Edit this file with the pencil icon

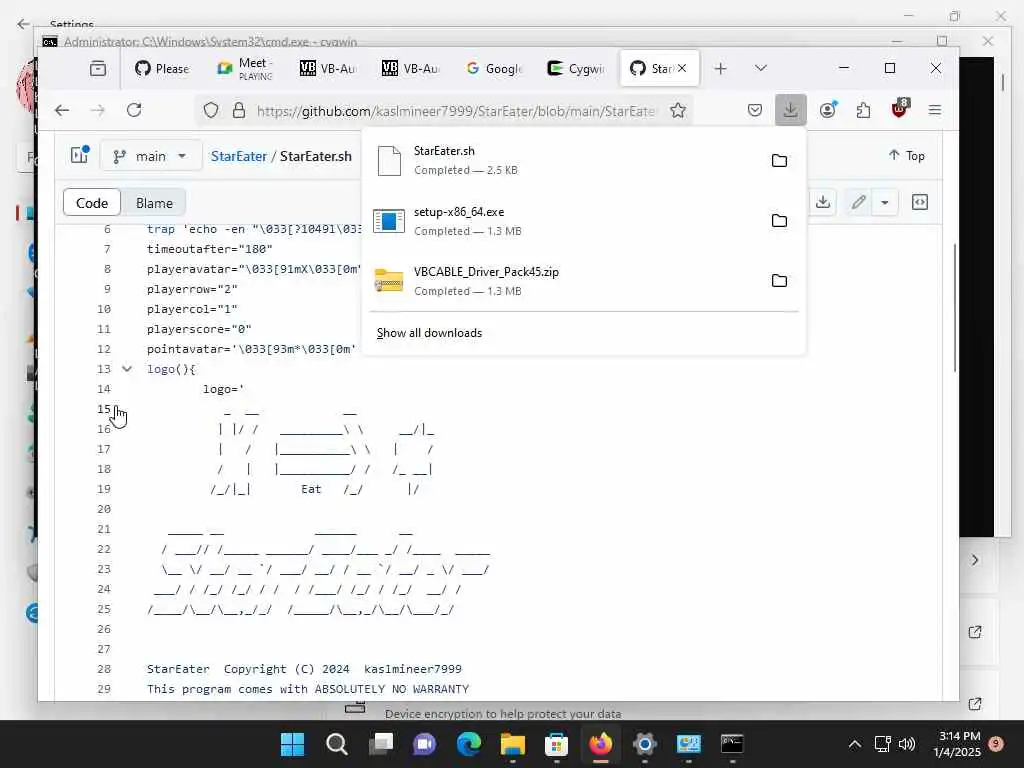(858, 202)
